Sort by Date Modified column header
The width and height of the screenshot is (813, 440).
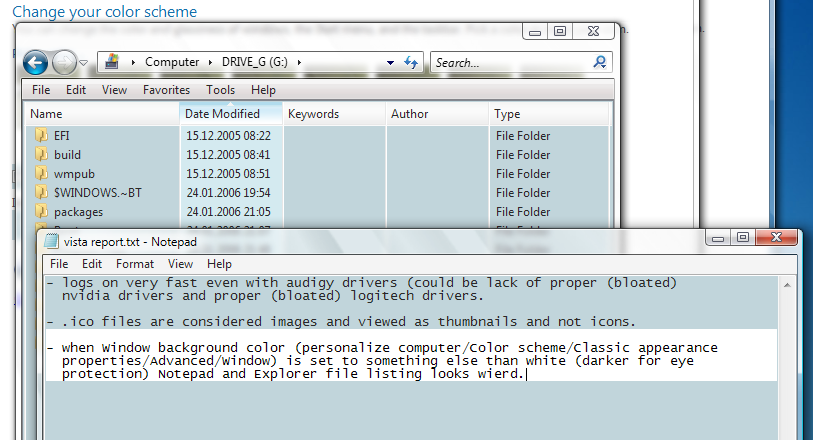point(231,113)
